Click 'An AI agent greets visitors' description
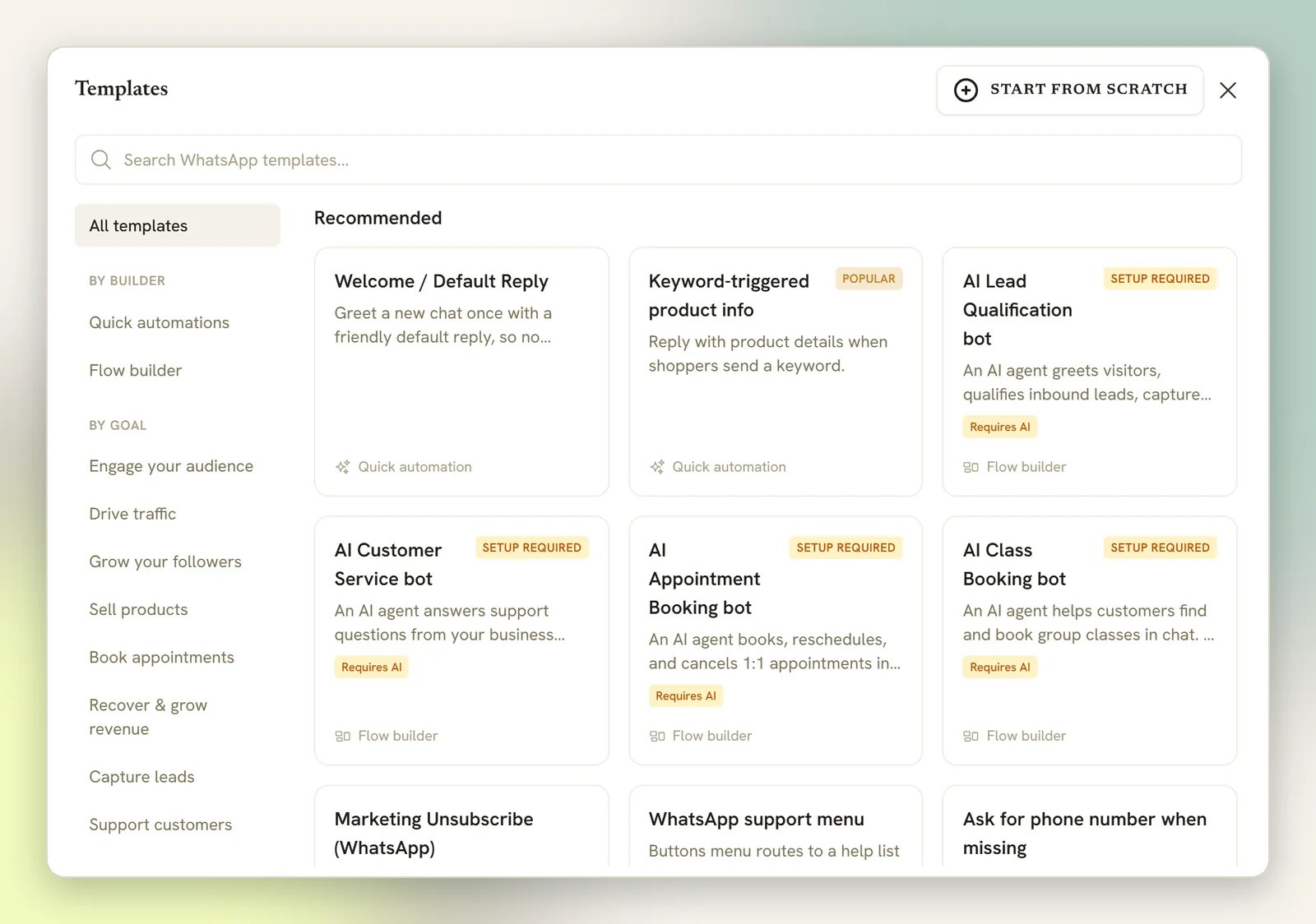This screenshot has width=1316, height=924. [1087, 382]
